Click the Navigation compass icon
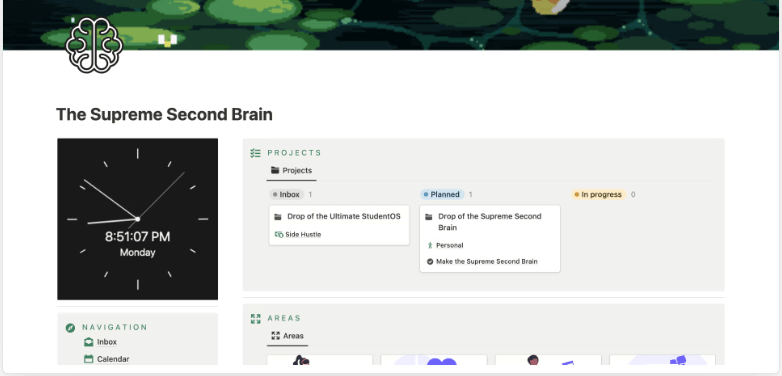Viewport: 782px width, 376px height. click(70, 328)
